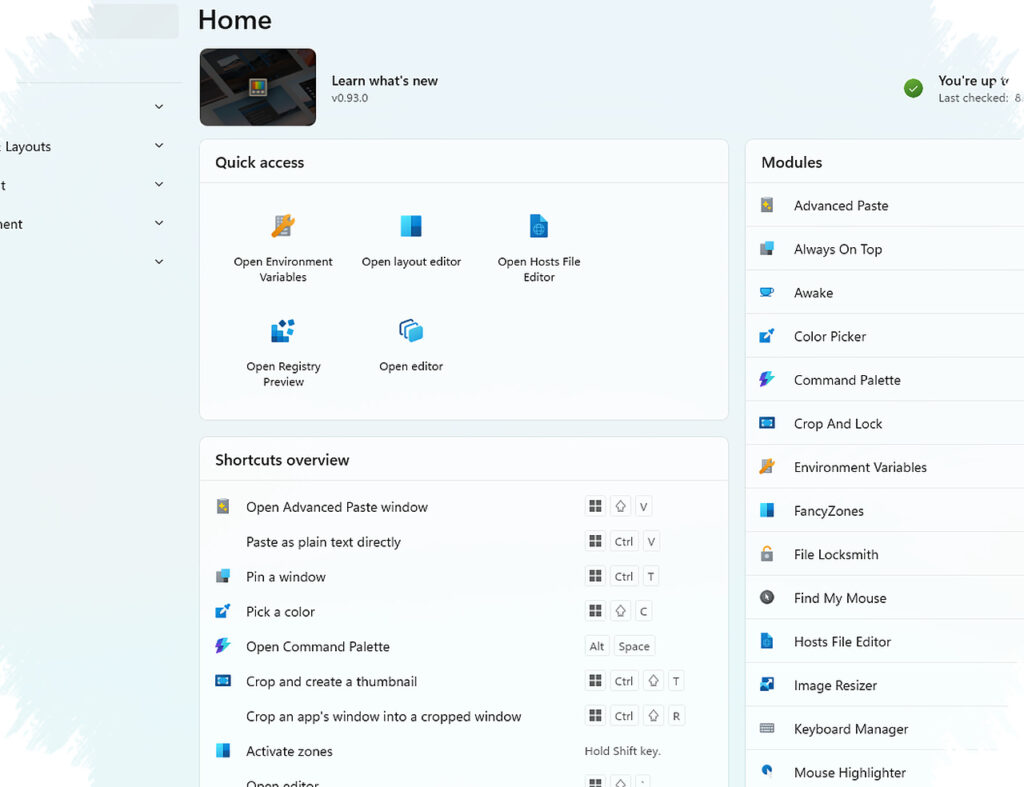The image size is (1024, 787).
Task: Click the Open editor quick access icon
Action: tap(411, 330)
